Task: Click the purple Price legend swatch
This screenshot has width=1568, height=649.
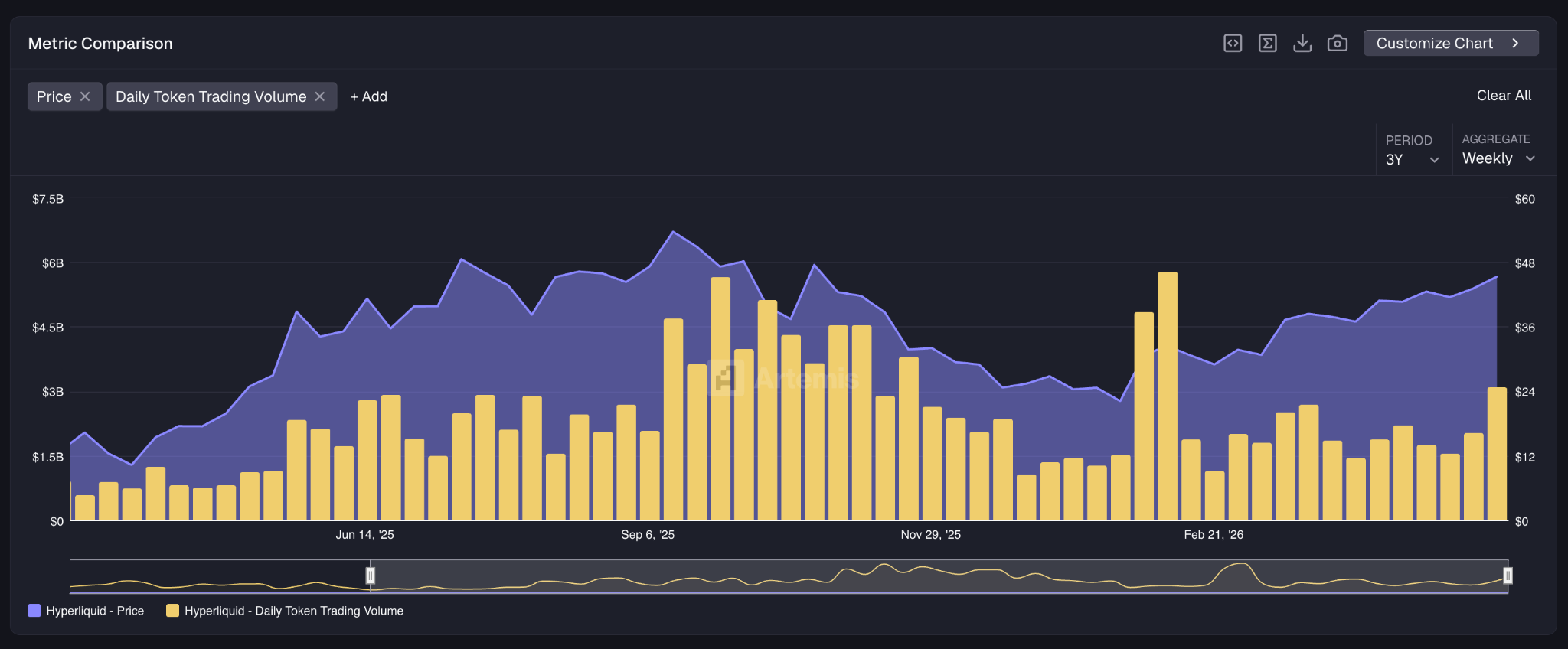Action: 34,611
